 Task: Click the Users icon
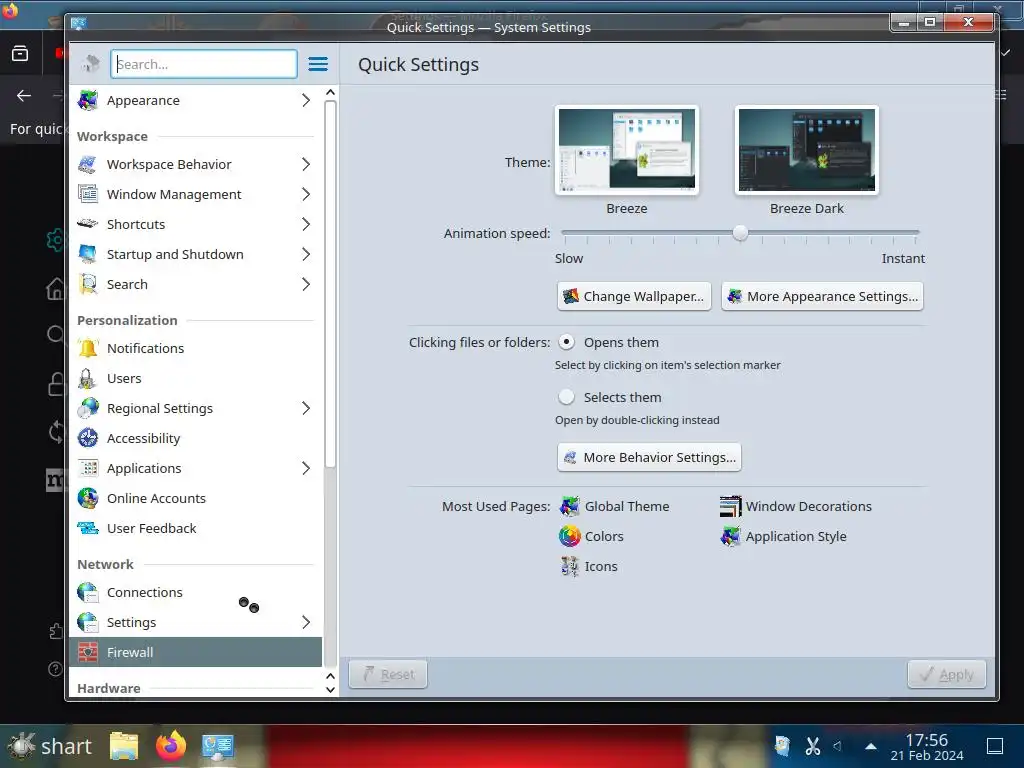pyautogui.click(x=88, y=379)
